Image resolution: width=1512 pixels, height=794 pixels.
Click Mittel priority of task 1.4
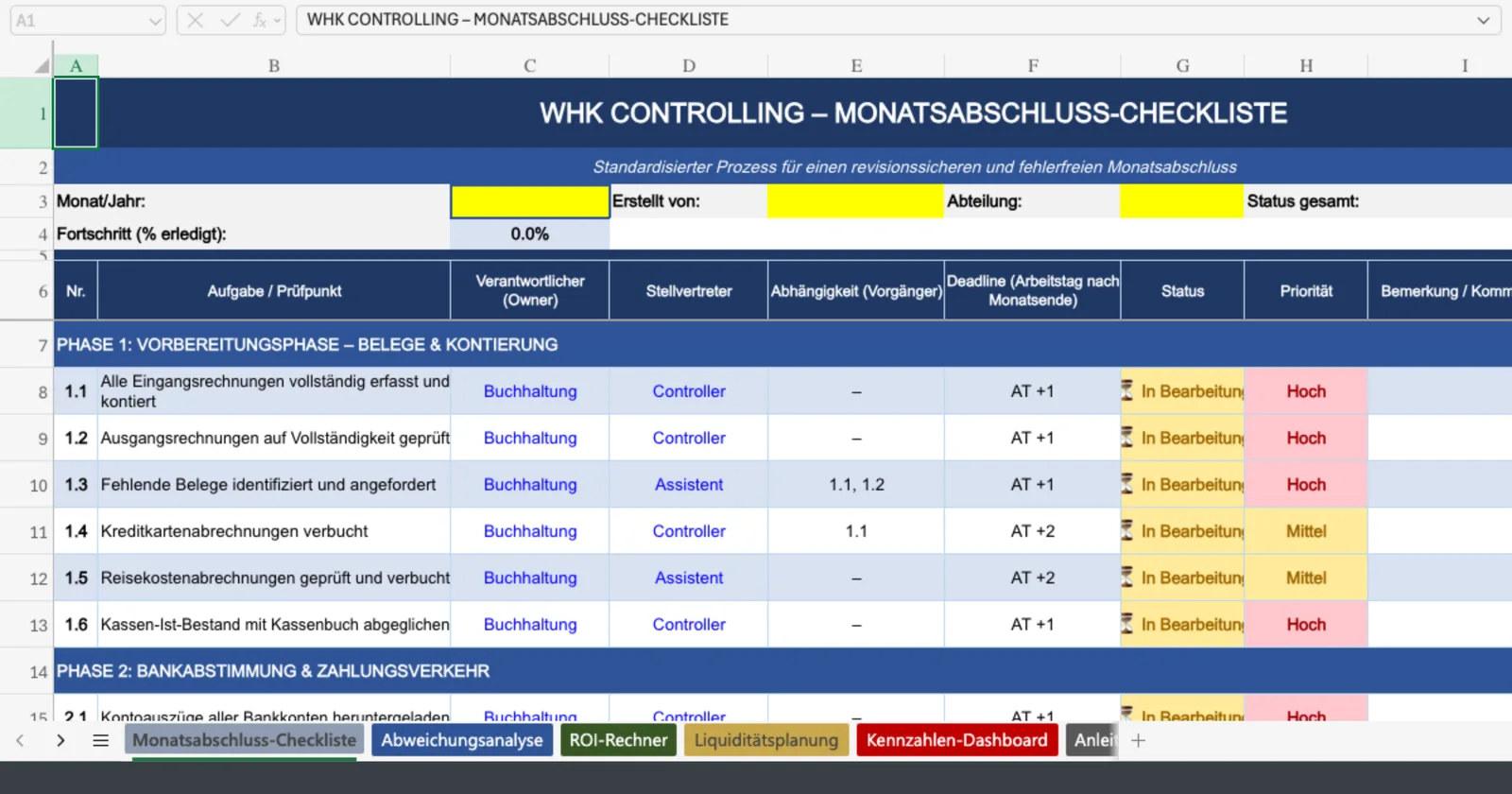tap(1306, 531)
